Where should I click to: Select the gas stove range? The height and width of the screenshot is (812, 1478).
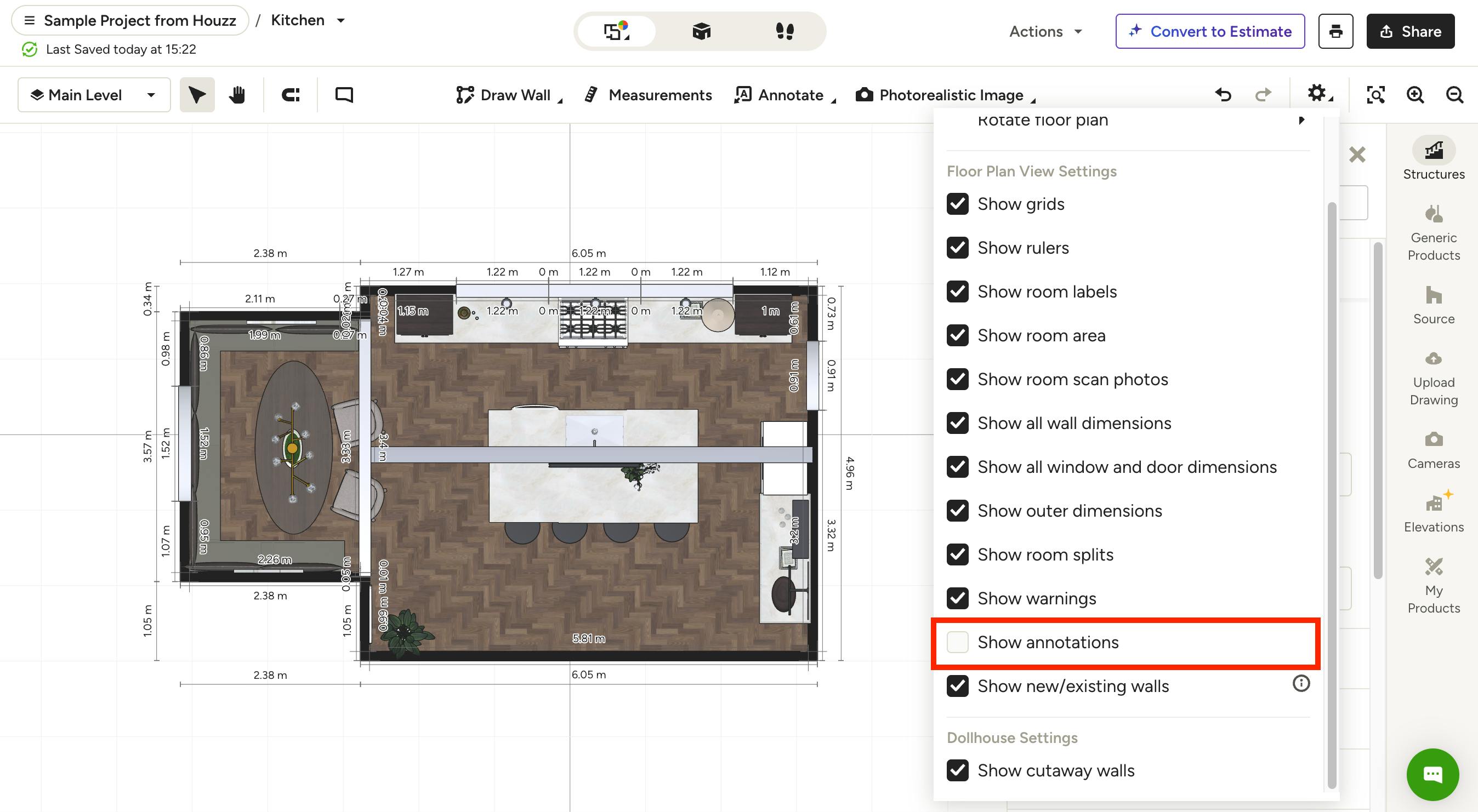[593, 322]
